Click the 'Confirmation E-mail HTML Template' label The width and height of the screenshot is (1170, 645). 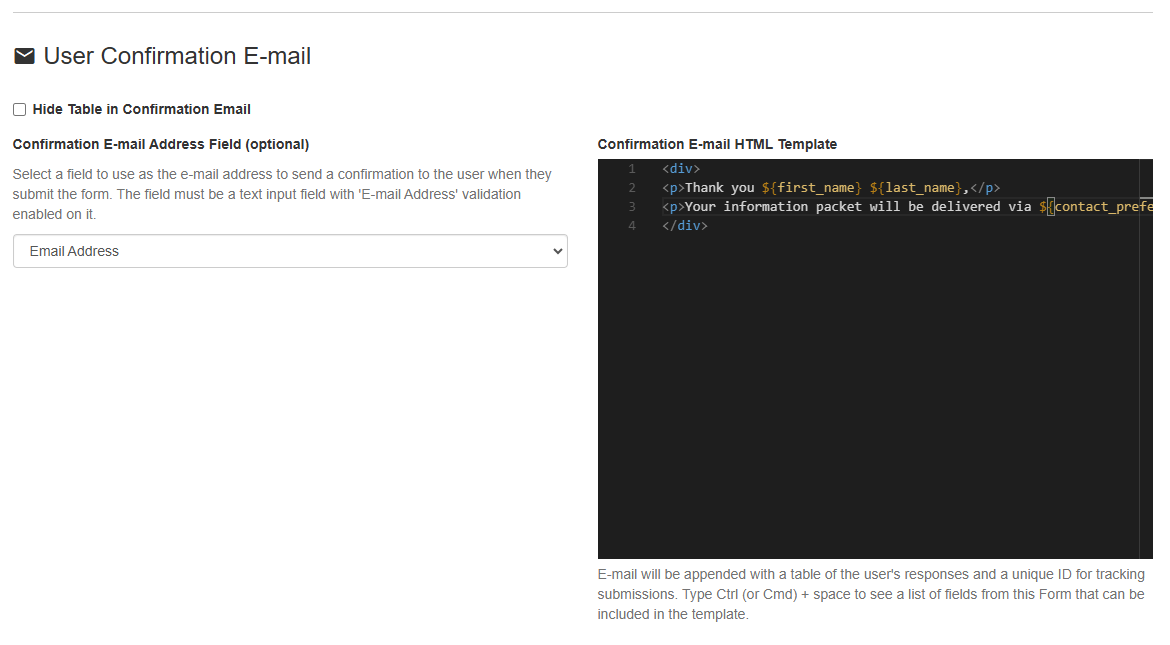[717, 144]
